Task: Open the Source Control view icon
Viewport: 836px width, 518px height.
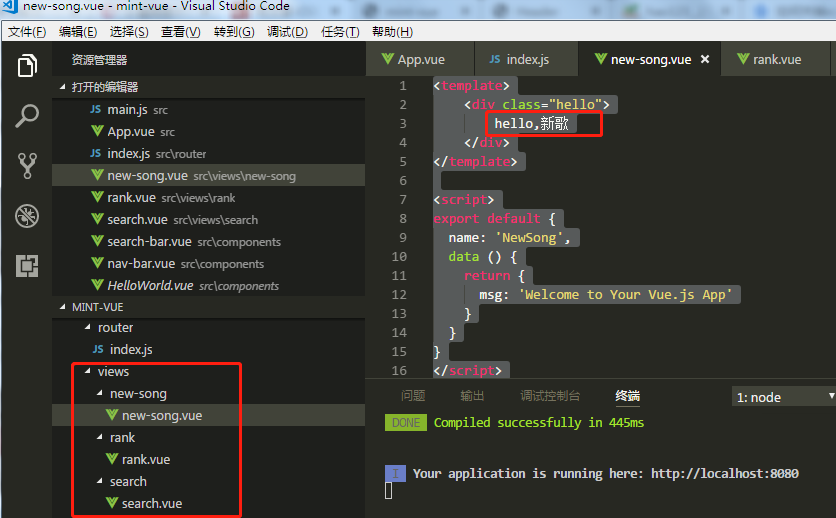Action: click(x=27, y=166)
